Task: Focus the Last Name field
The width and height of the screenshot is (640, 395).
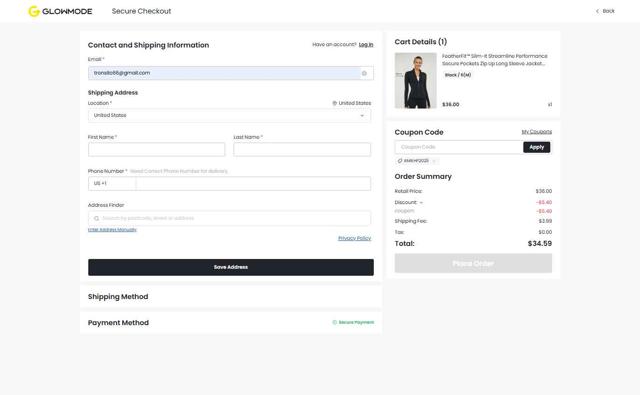Action: [302, 149]
